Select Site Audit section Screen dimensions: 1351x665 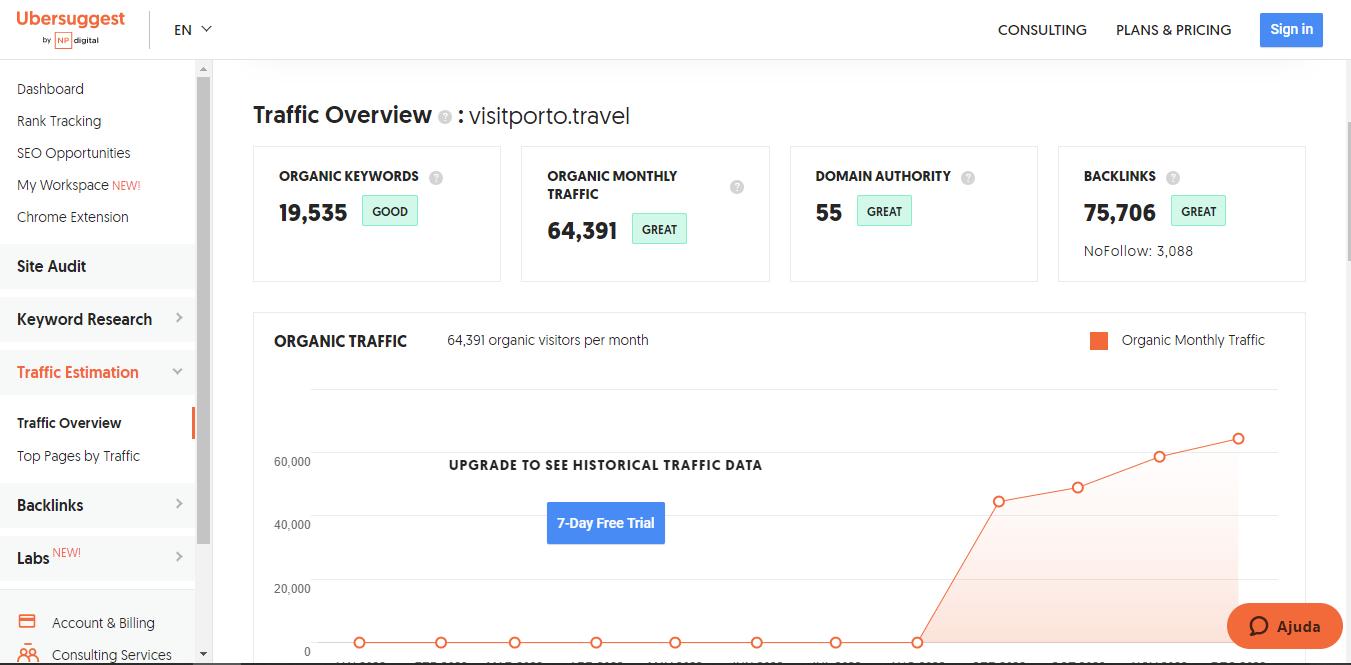(97, 266)
